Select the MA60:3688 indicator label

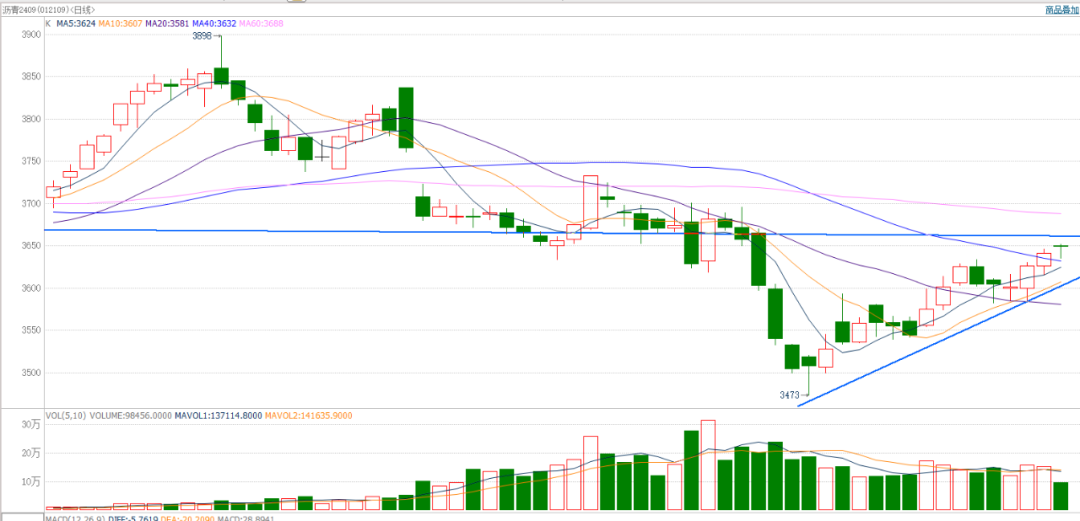261,23
